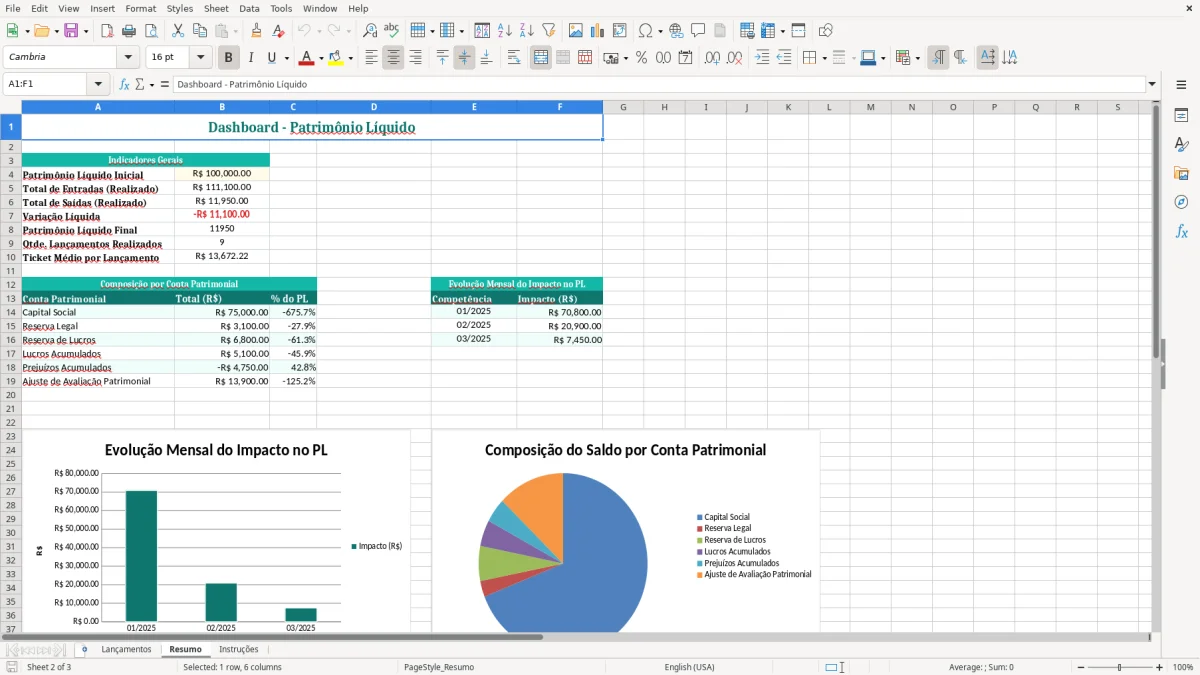The height and width of the screenshot is (675, 1200).
Task: Add a decimal place
Action: tap(712, 58)
